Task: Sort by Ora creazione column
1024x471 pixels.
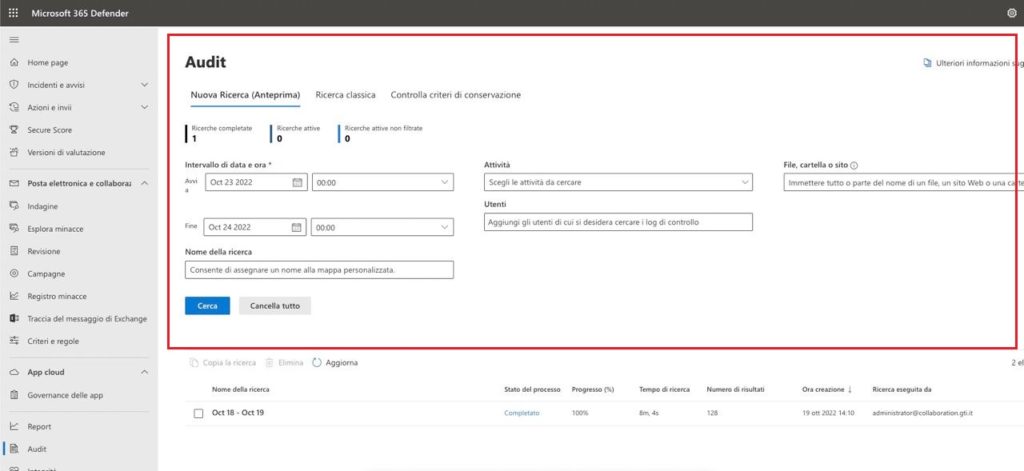Action: [x=827, y=389]
